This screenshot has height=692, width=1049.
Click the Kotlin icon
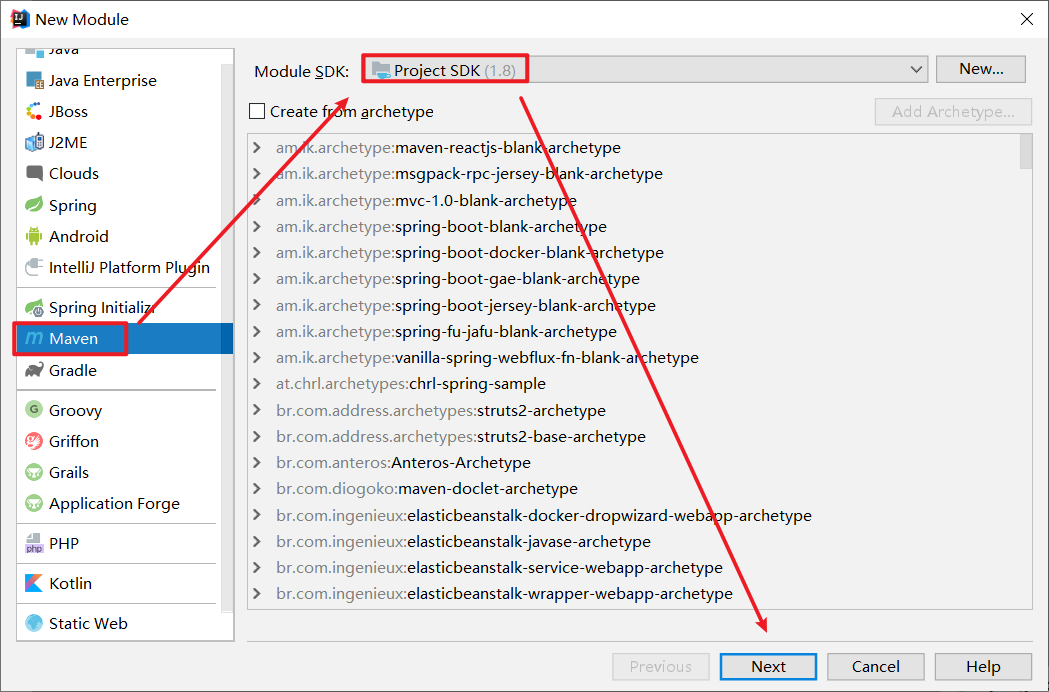pyautogui.click(x=35, y=583)
